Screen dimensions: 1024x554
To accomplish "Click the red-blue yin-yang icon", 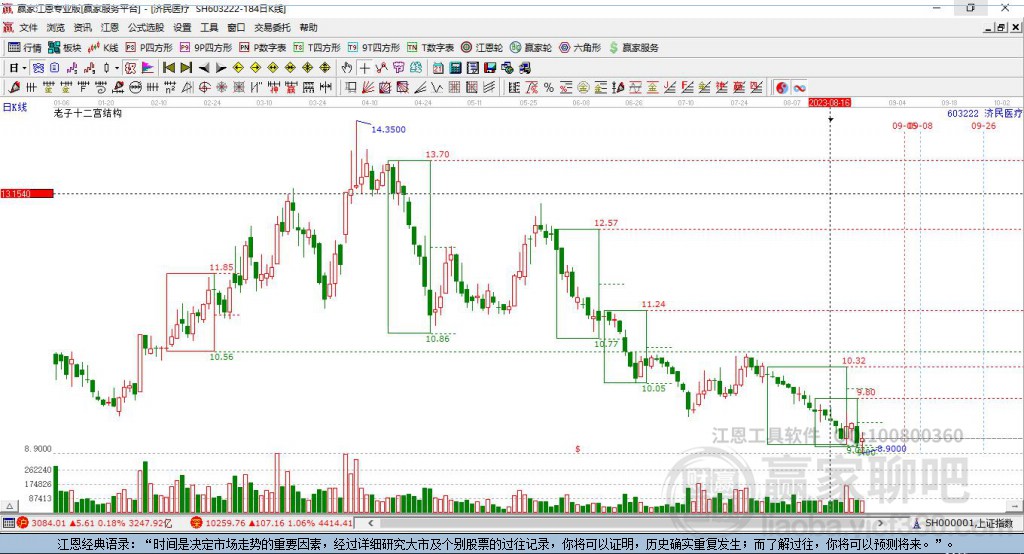I will coord(782,88).
